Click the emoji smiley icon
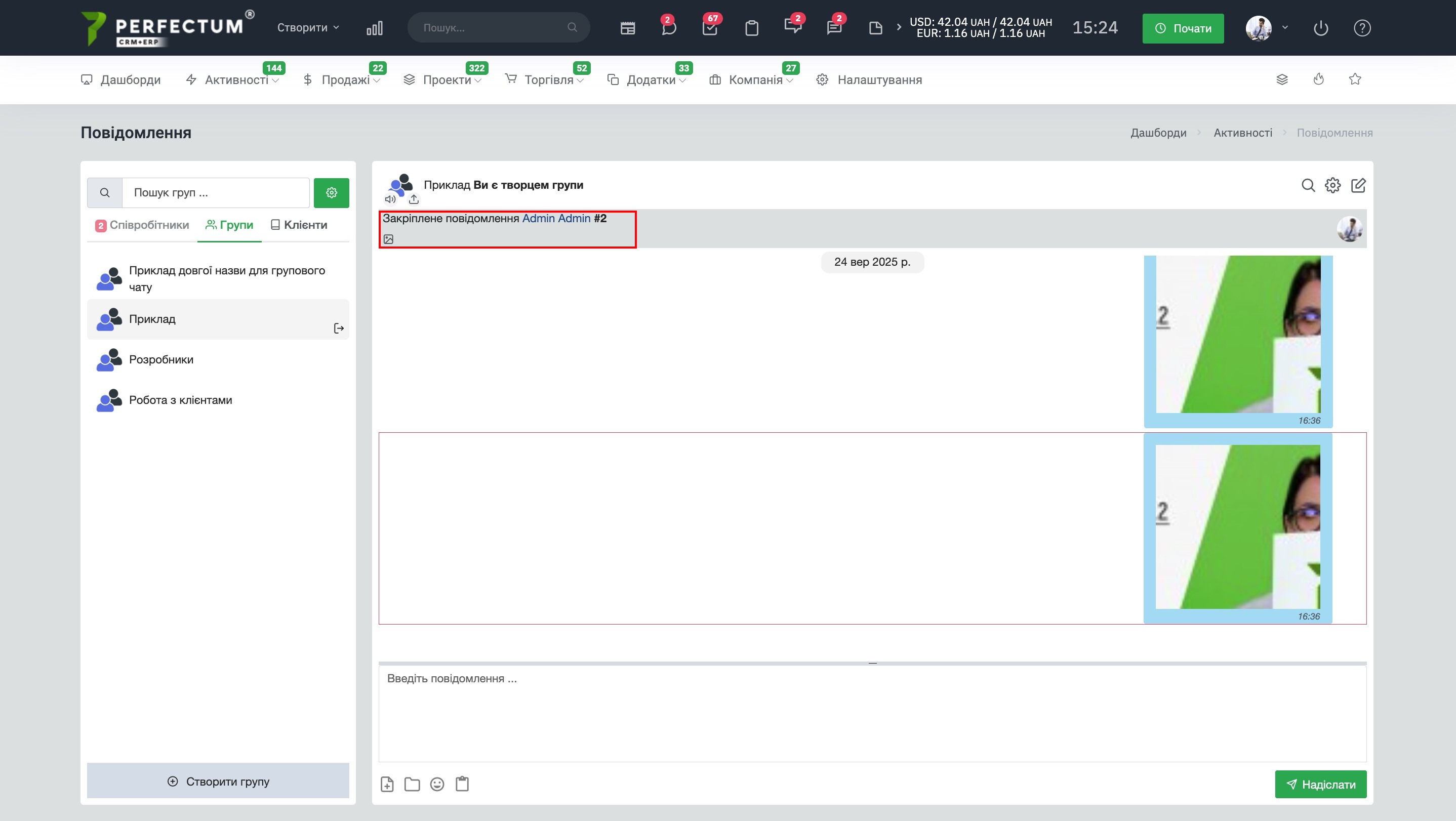Image resolution: width=1456 pixels, height=821 pixels. pyautogui.click(x=437, y=784)
